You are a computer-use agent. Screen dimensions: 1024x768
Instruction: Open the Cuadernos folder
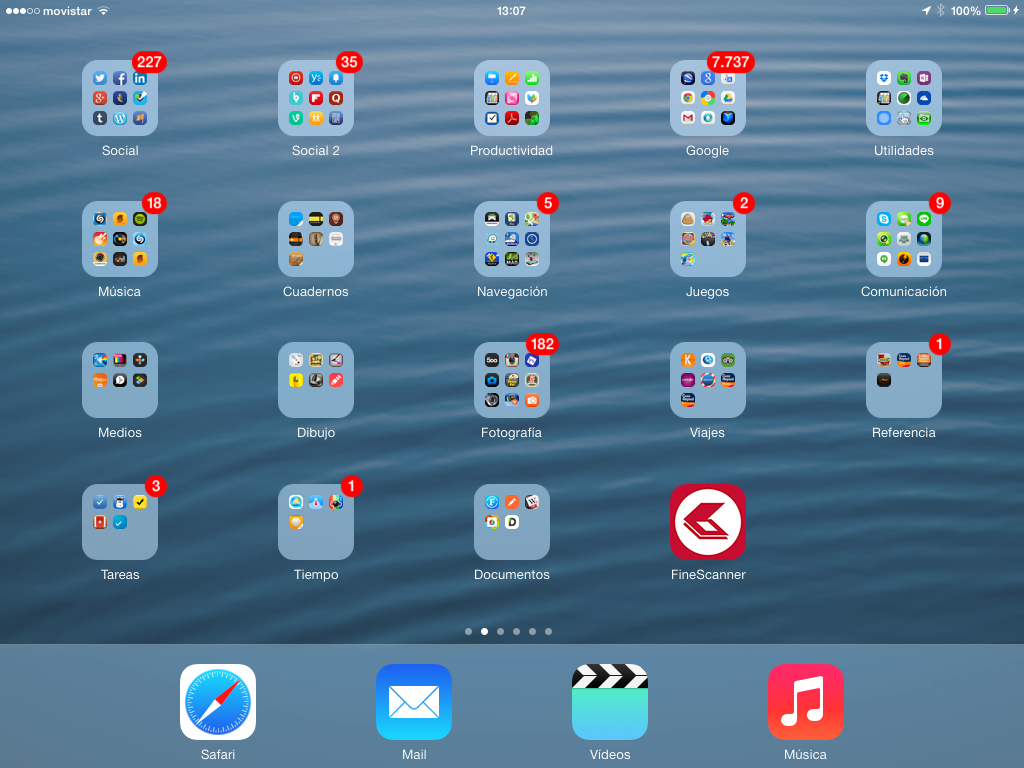tap(316, 239)
